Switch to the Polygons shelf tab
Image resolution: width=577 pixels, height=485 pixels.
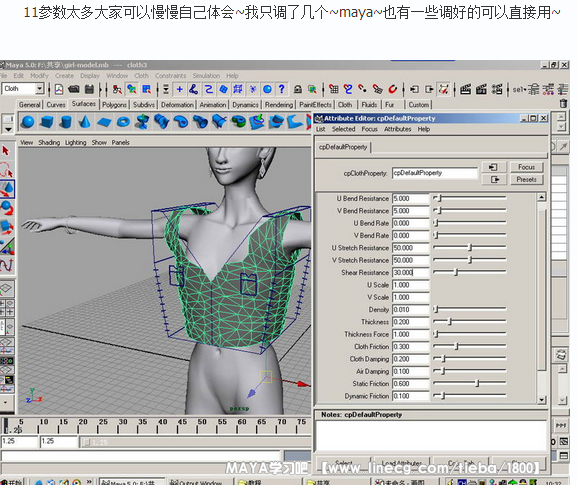[x=114, y=105]
